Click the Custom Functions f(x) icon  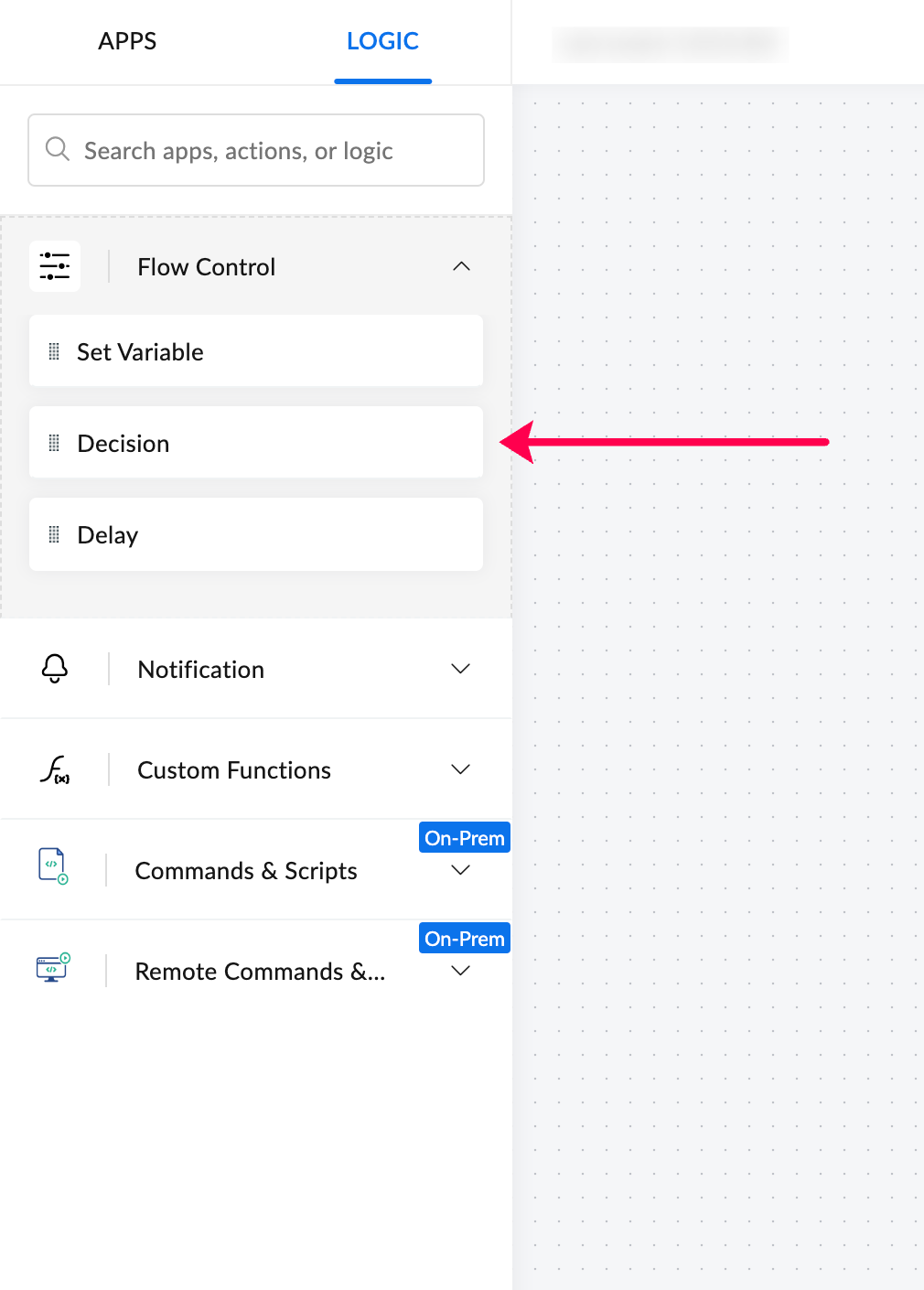click(55, 769)
